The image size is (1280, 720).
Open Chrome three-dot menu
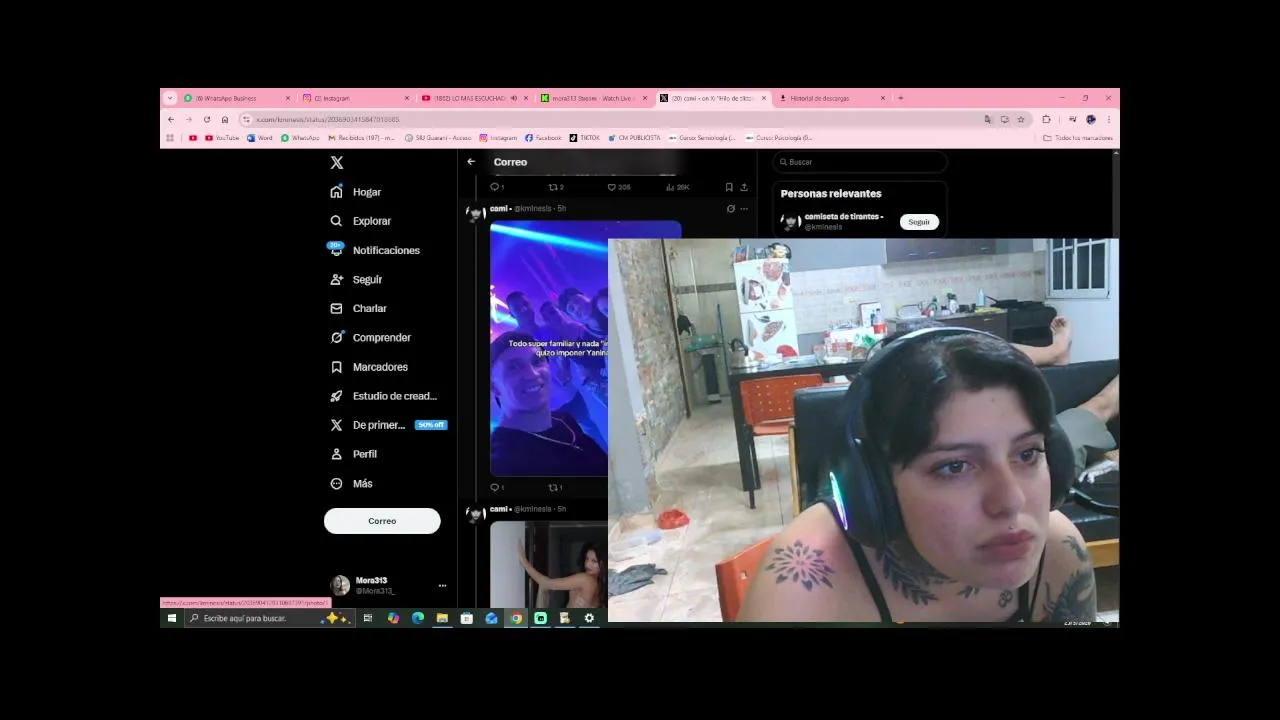(x=1108, y=119)
